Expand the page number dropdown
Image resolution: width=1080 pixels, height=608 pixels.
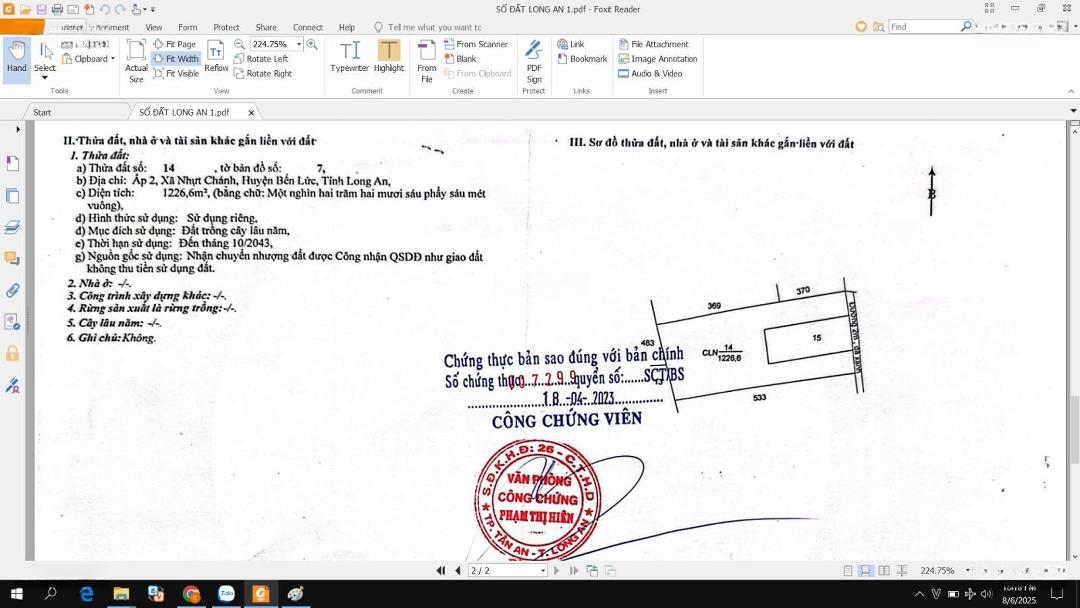(543, 570)
